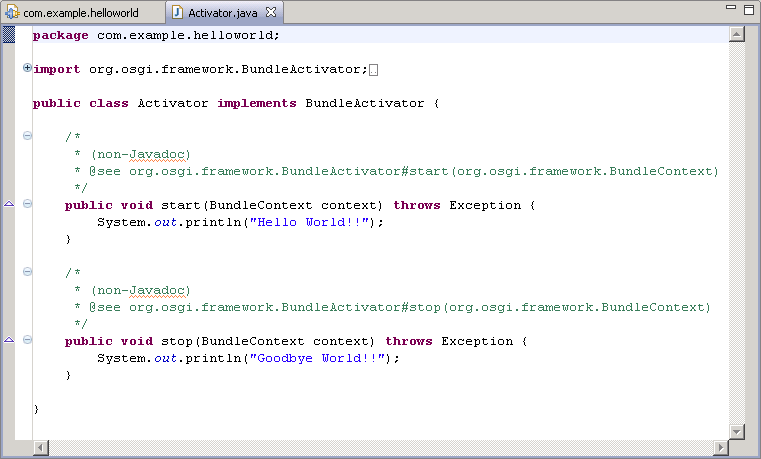
Task: Click "BundleActivator" after implements
Action: [x=364, y=103]
